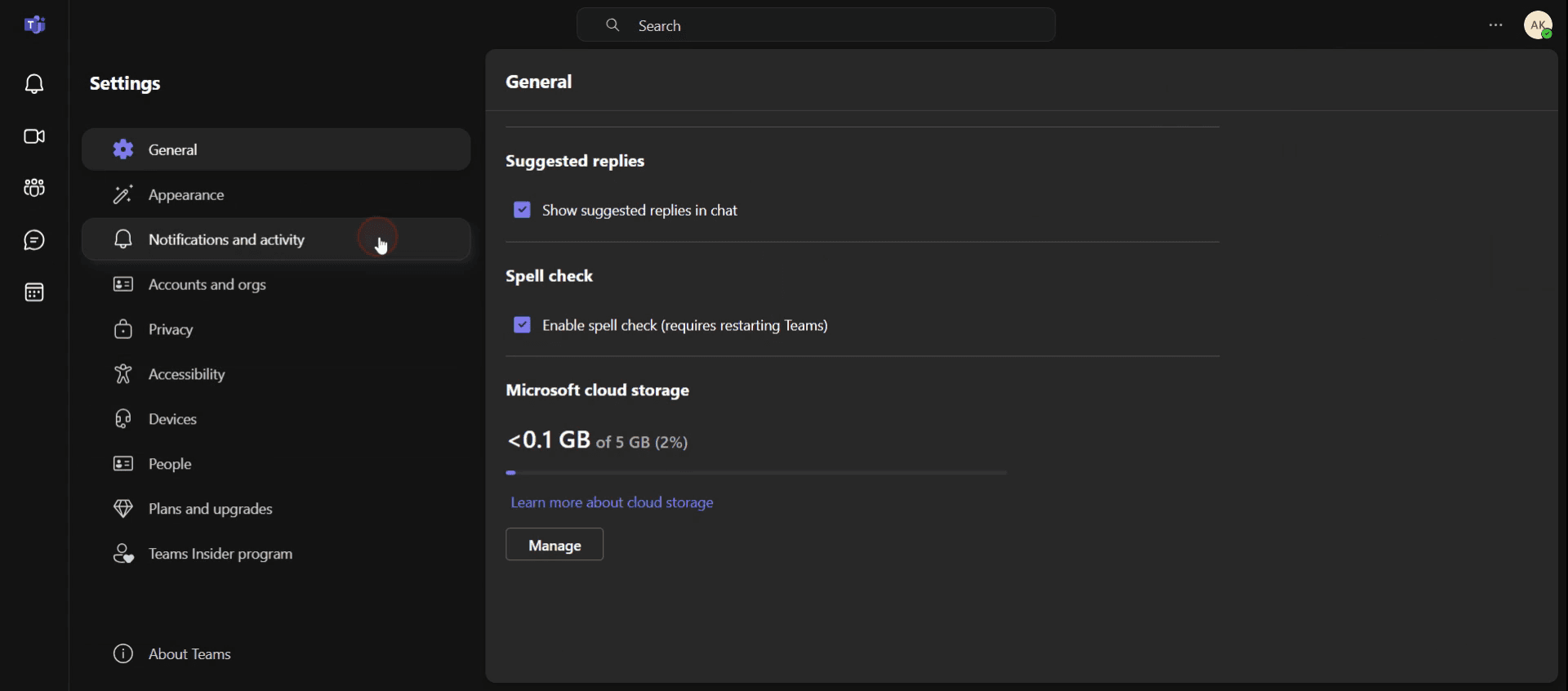1568x691 pixels.
Task: Click the "Suggested replies" heading
Action: click(576, 162)
